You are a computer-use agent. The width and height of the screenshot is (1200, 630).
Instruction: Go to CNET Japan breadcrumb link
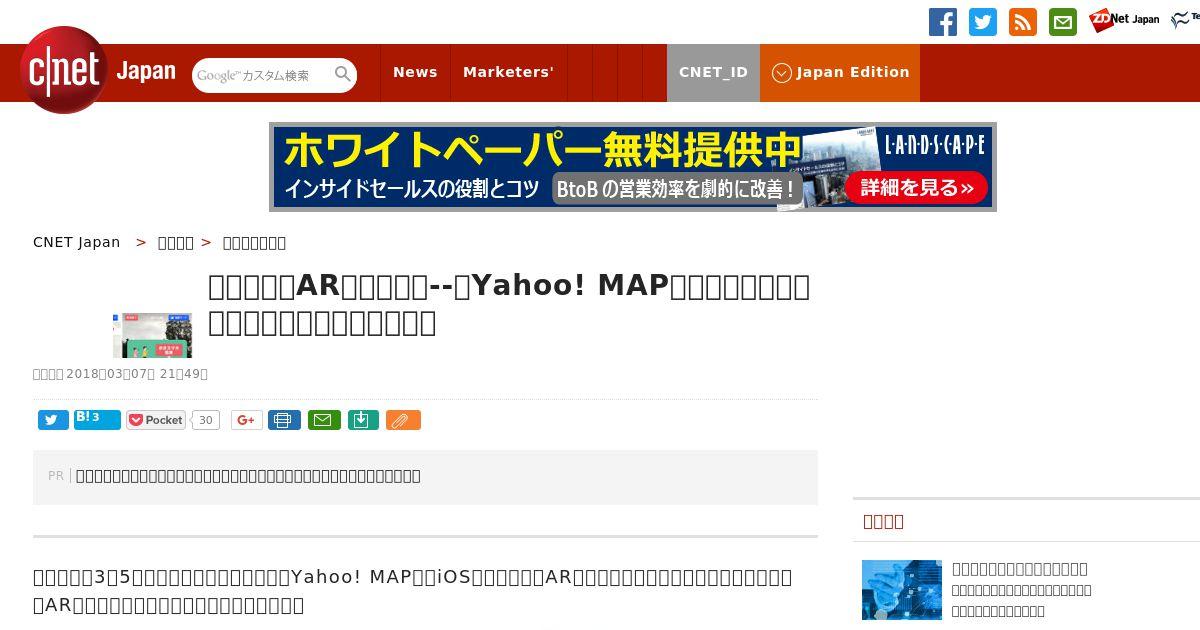76,242
